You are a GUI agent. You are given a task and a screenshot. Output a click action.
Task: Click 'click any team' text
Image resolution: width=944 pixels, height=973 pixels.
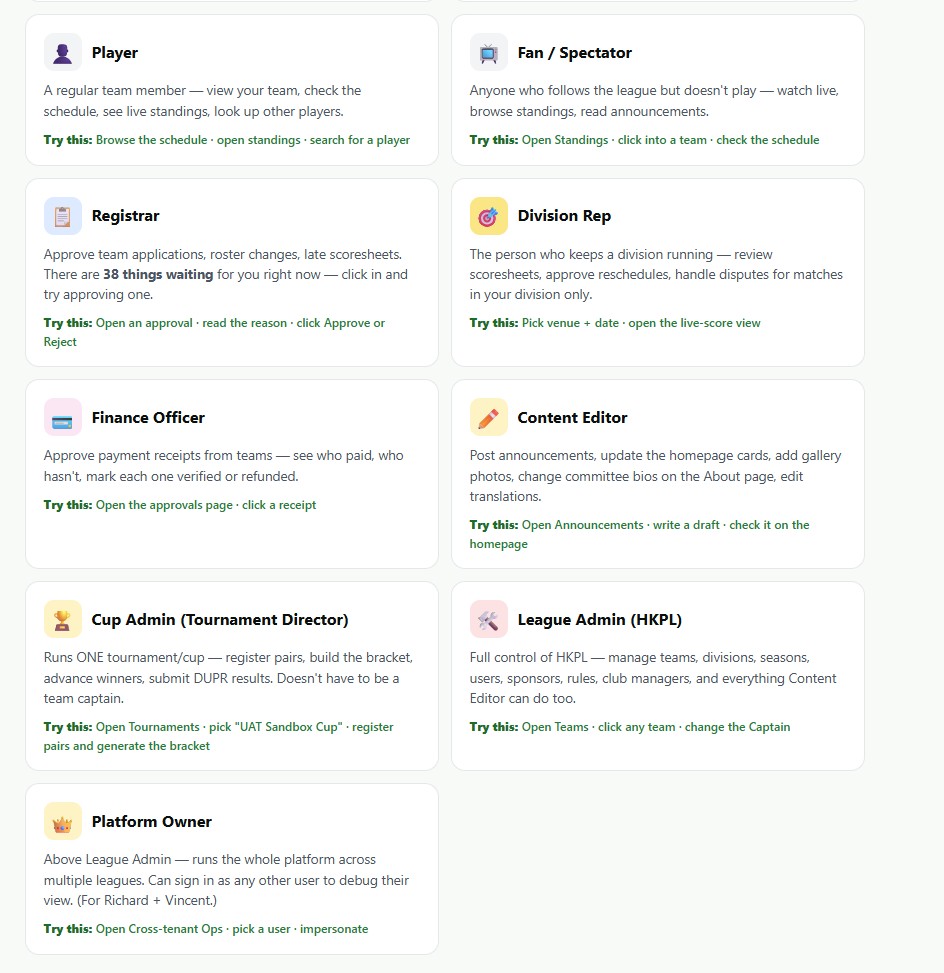tap(637, 727)
